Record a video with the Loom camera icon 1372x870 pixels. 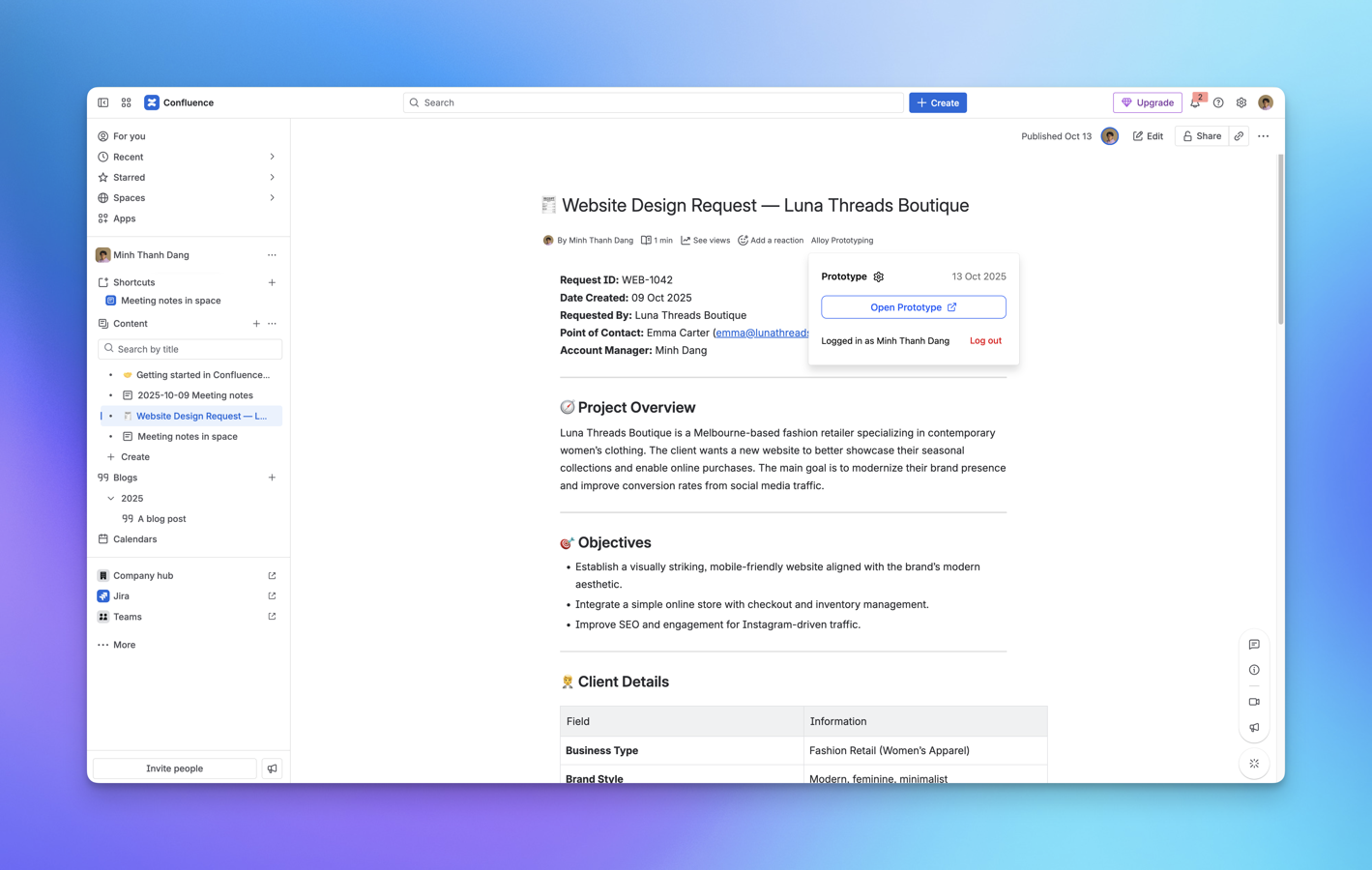pyautogui.click(x=1254, y=702)
